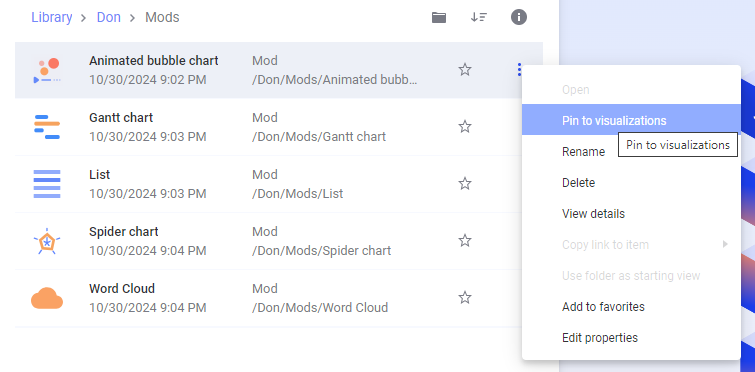Click the info details icon
Screen dimensions: 755x372
(519, 17)
